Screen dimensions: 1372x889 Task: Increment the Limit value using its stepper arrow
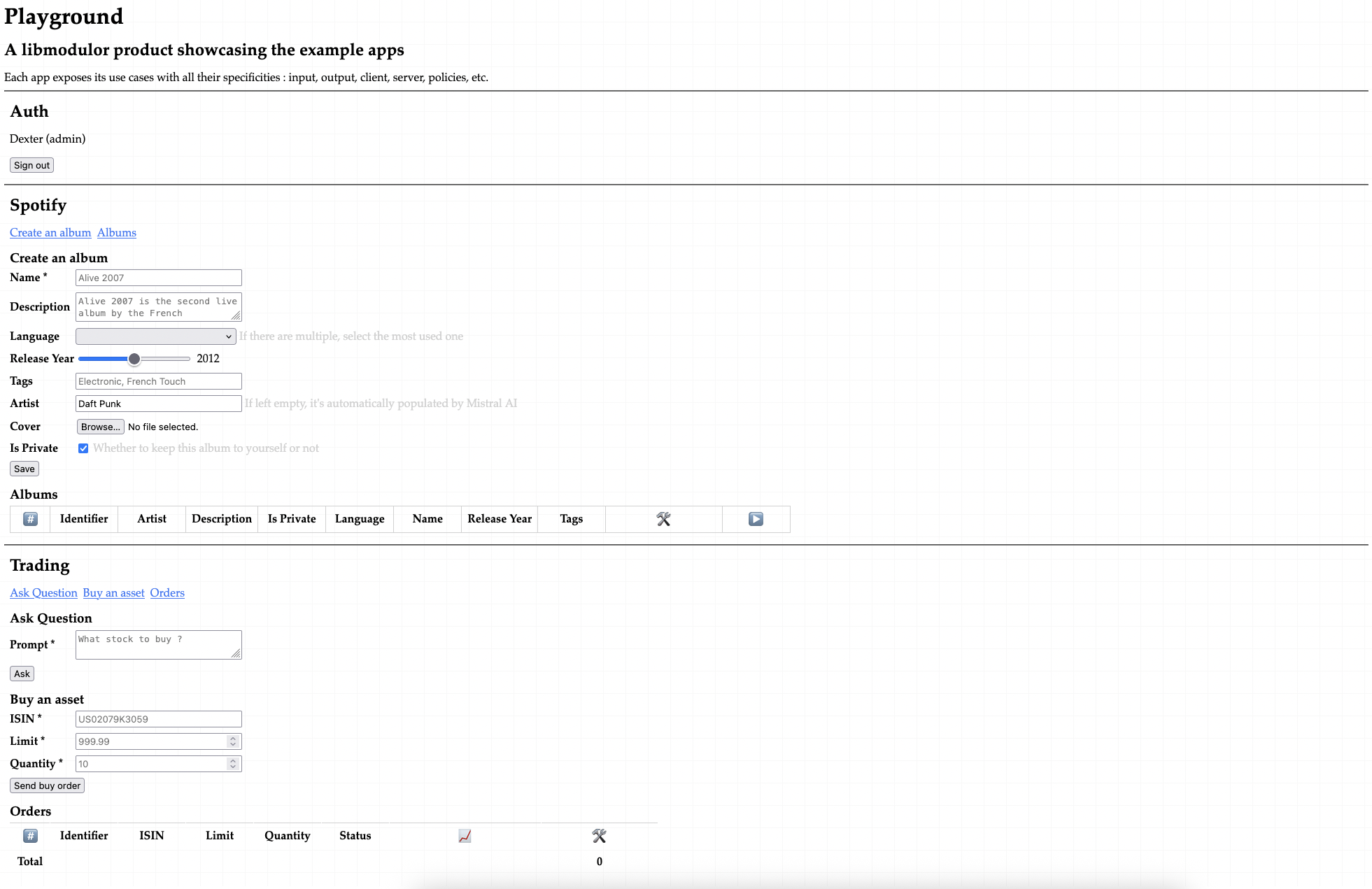233,738
